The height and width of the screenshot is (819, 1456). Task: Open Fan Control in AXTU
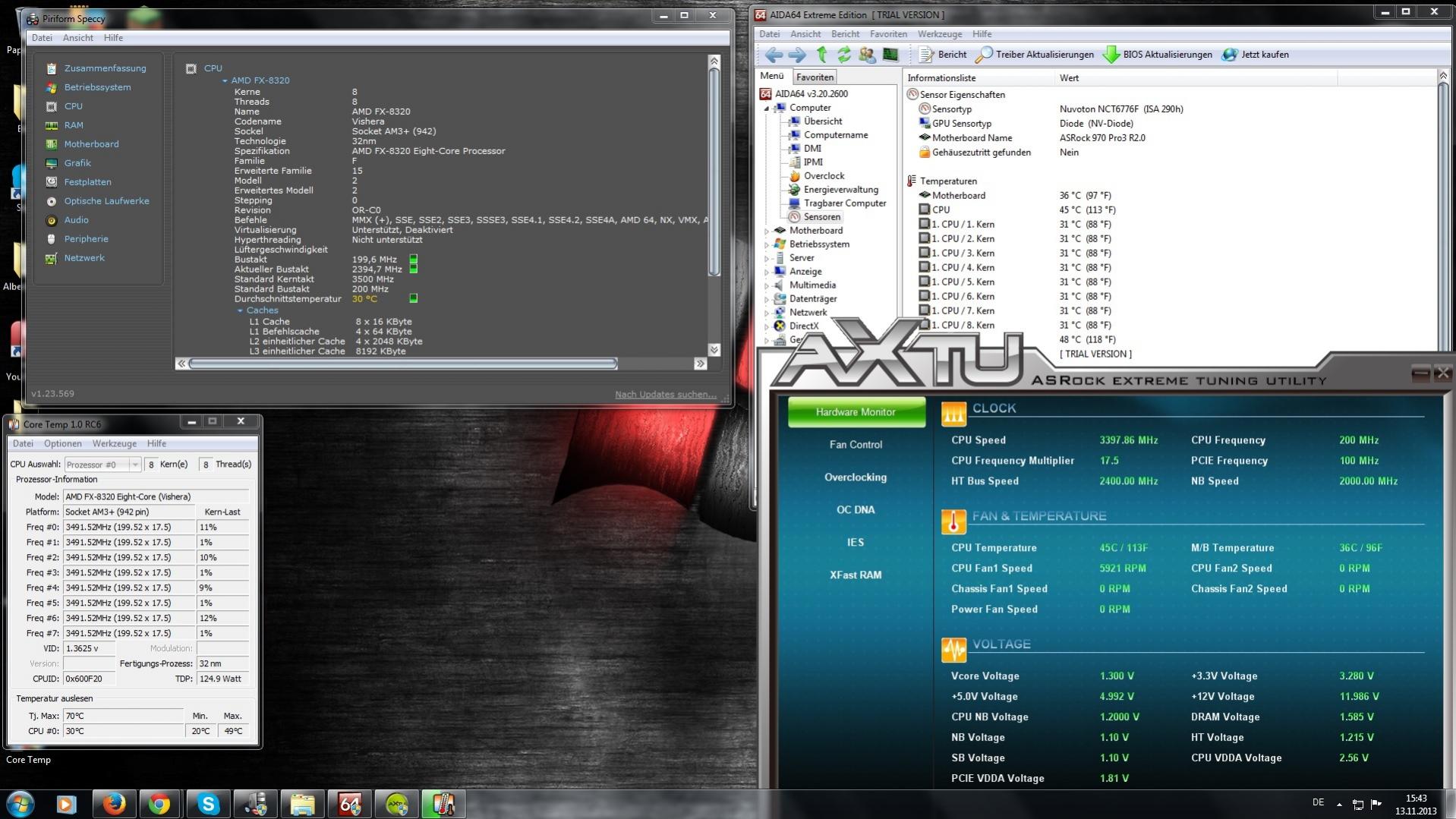856,445
